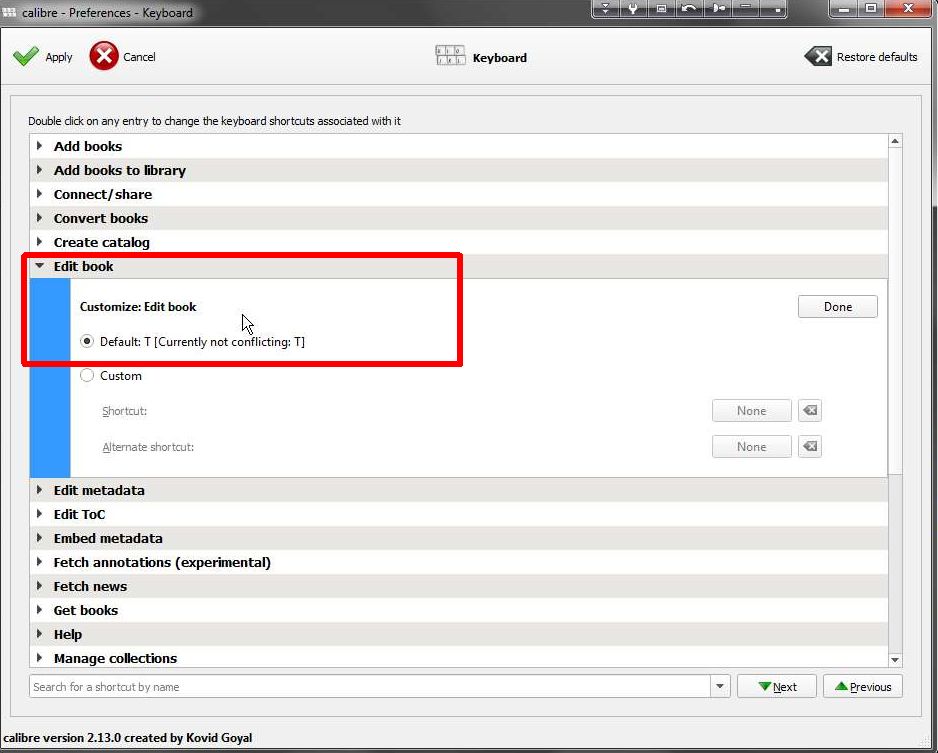938x753 pixels.
Task: Select the Manage collections row
Action: pos(458,658)
